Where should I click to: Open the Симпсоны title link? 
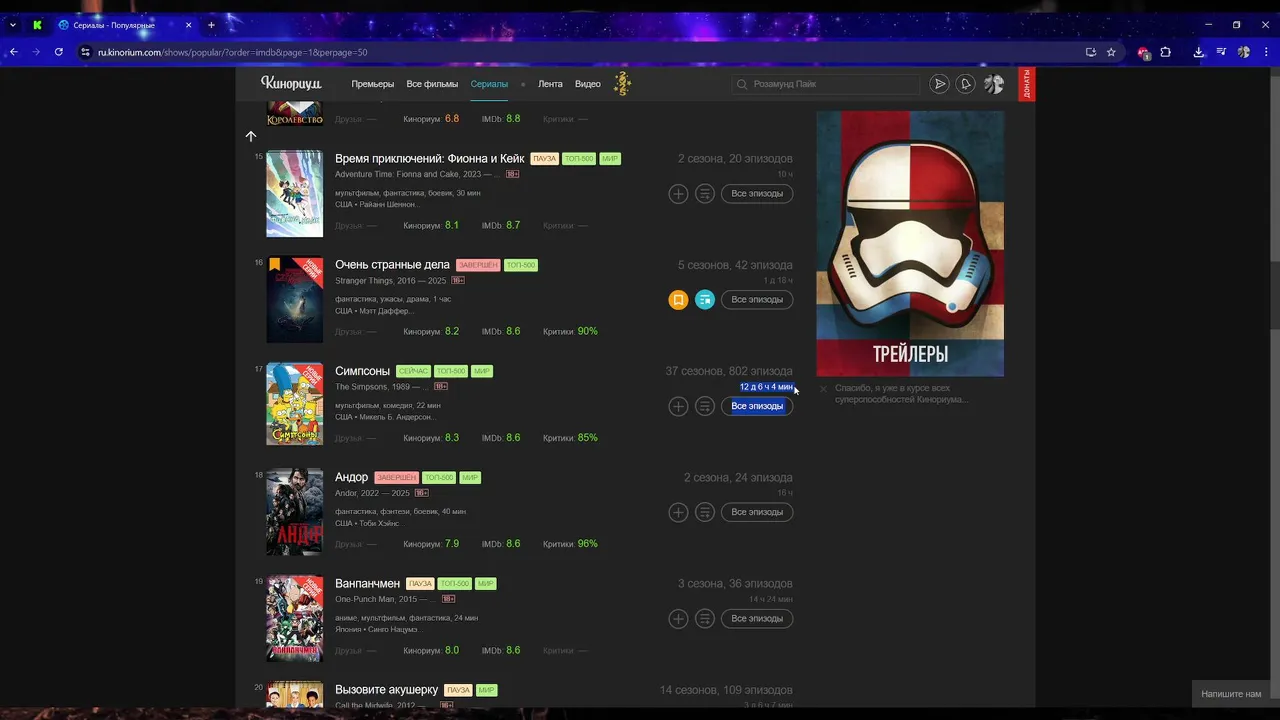click(362, 371)
